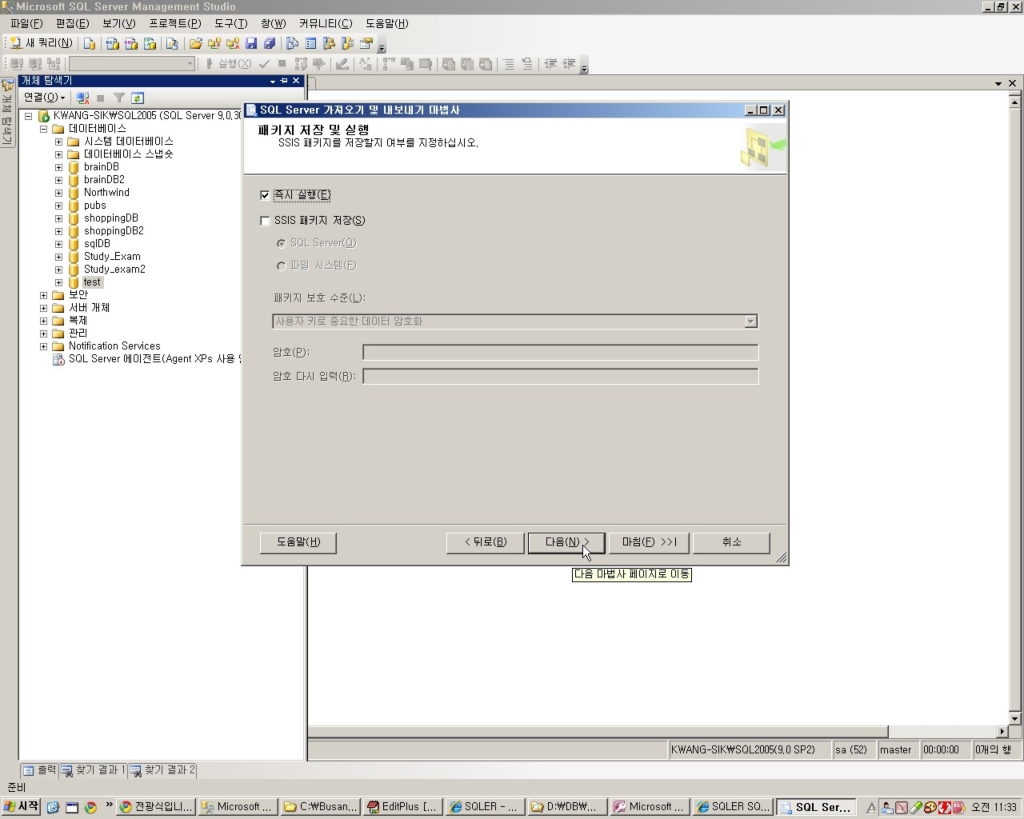This screenshot has width=1024, height=819.
Task: Open the available databases combo box in toolbar
Action: click(x=132, y=63)
